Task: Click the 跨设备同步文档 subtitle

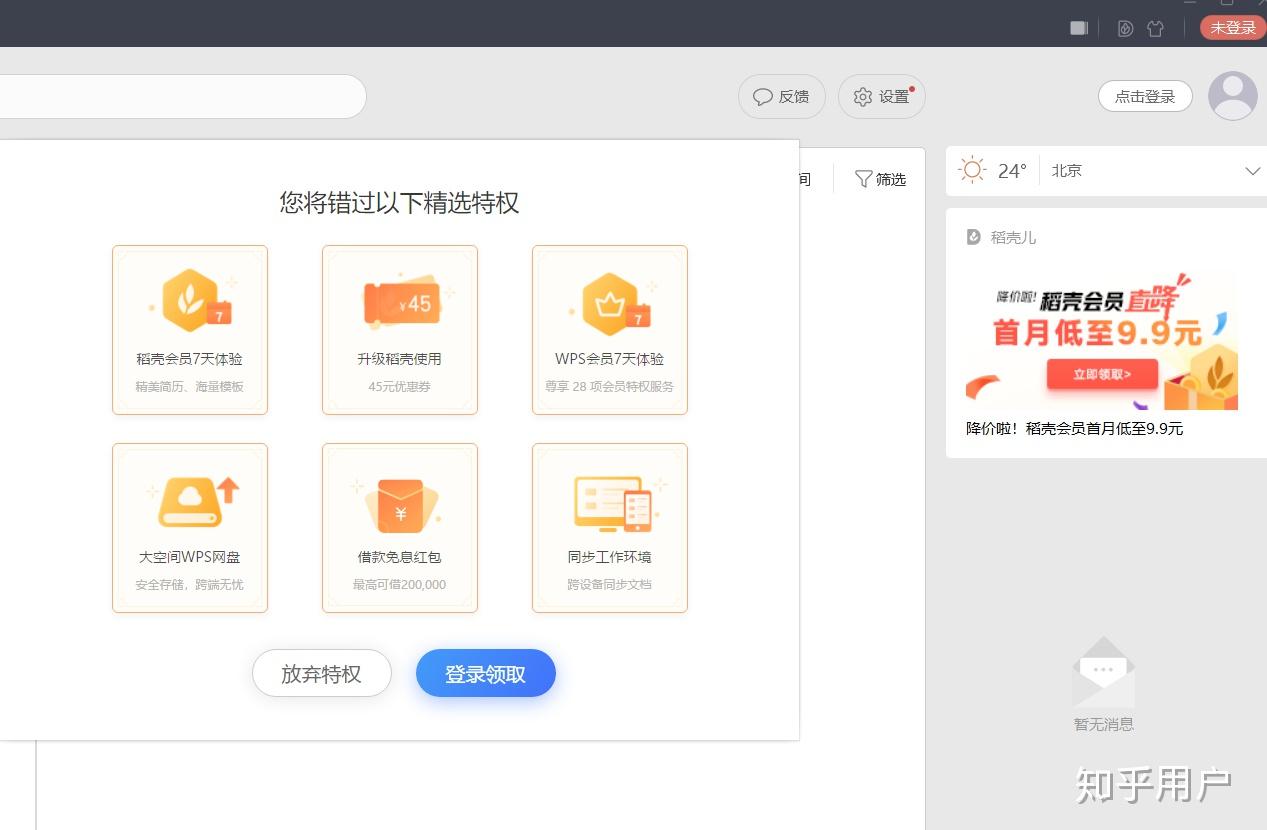Action: click(610, 585)
